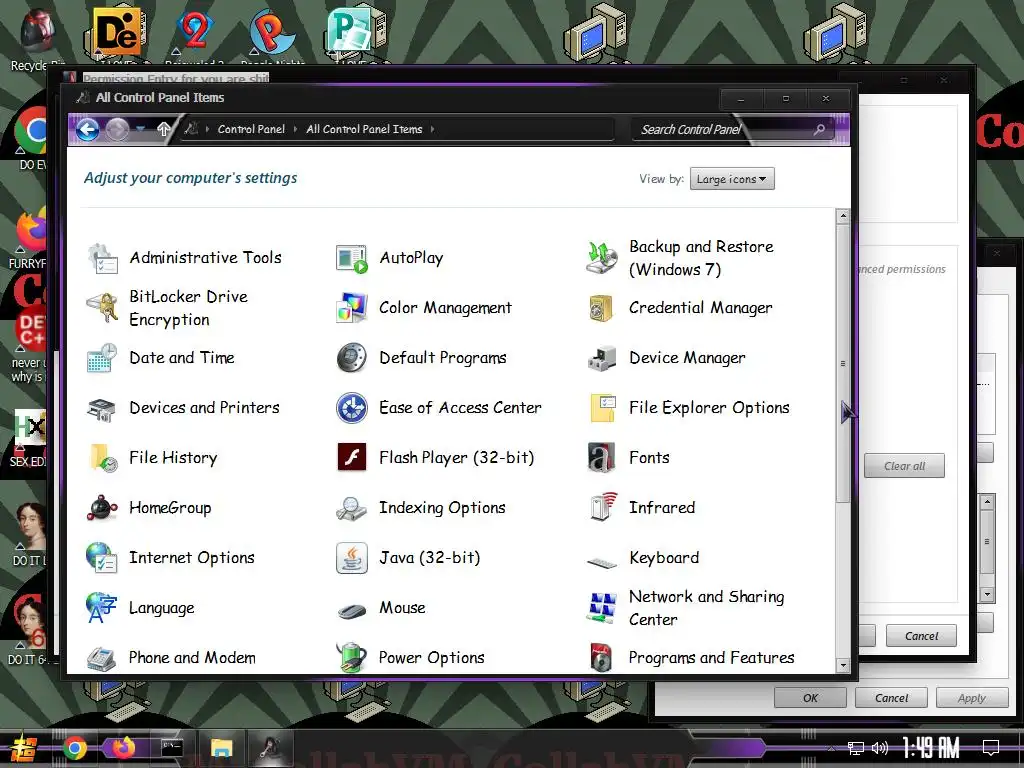This screenshot has height=768, width=1024.
Task: Click Cancel next to the Apply button
Action: 891,698
